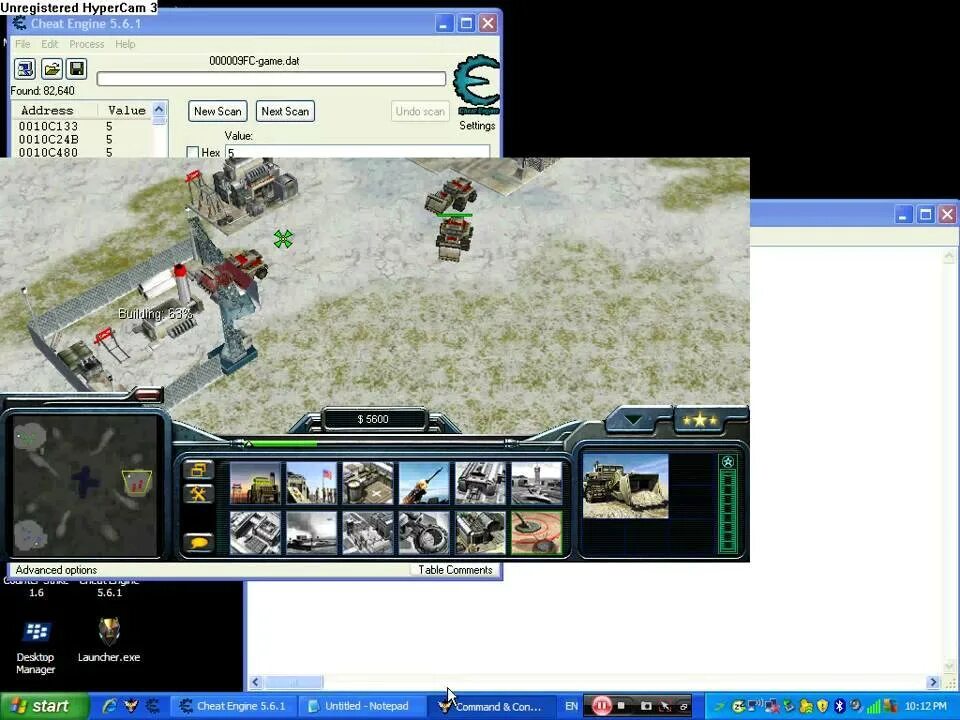Screen dimensions: 960x720
Task: Select the airfield control tower build icon
Action: pyautogui.click(x=536, y=483)
